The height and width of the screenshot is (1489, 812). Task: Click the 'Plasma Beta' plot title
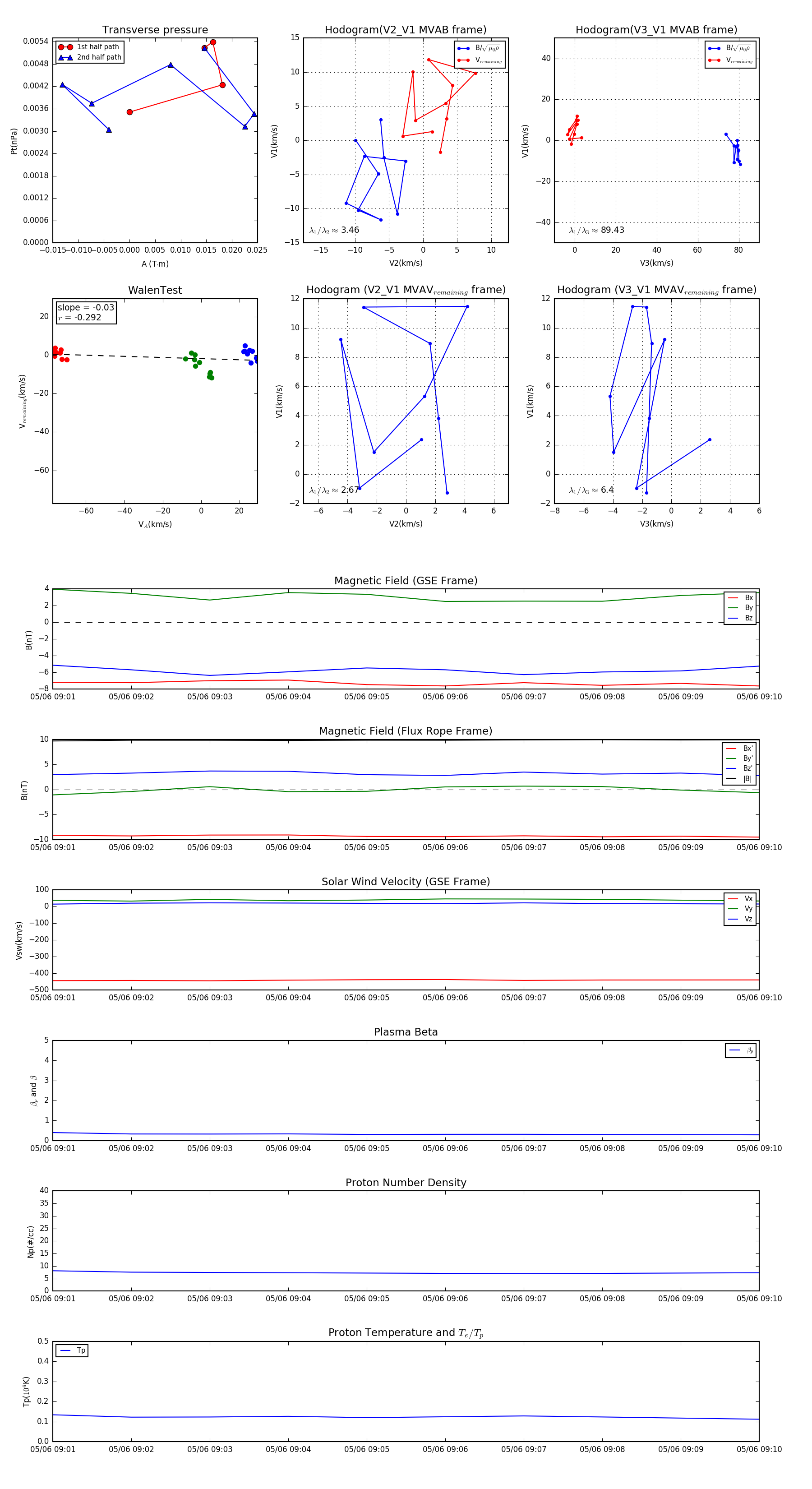click(x=406, y=1032)
